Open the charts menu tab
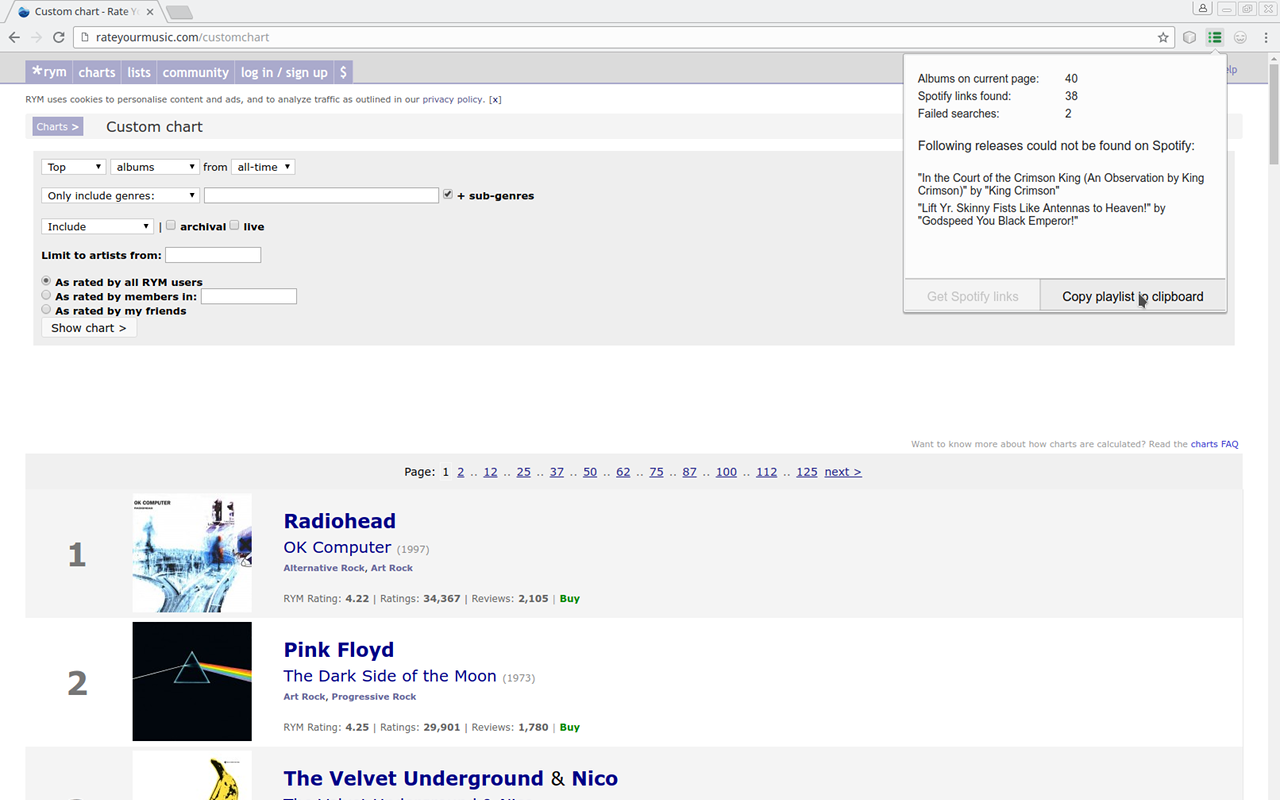This screenshot has width=1280, height=800. pyautogui.click(x=97, y=72)
